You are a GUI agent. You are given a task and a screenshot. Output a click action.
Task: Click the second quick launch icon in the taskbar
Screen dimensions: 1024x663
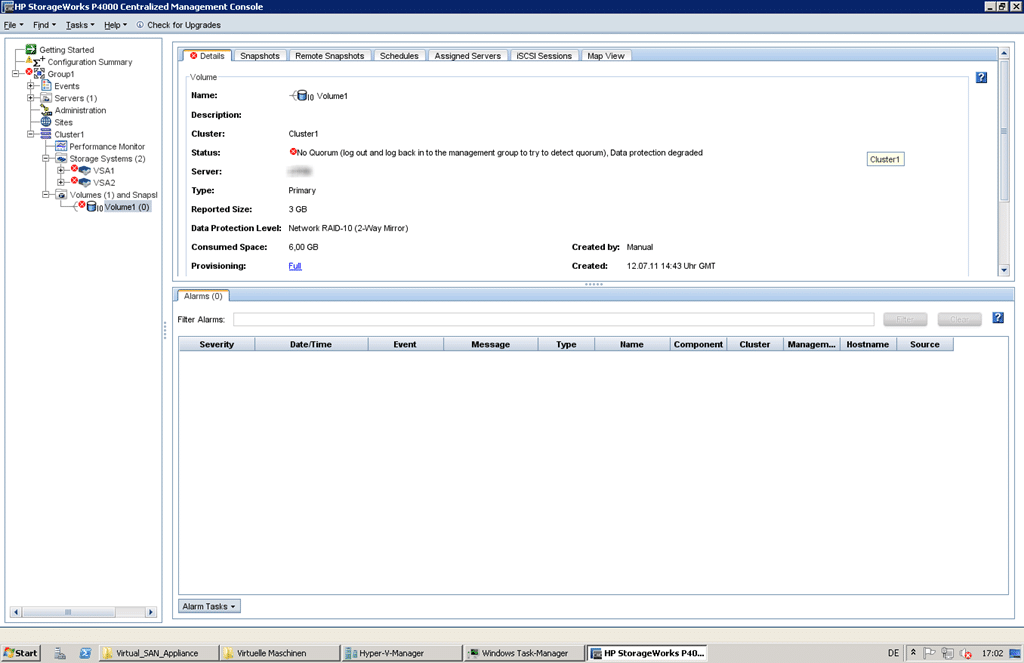(85, 653)
